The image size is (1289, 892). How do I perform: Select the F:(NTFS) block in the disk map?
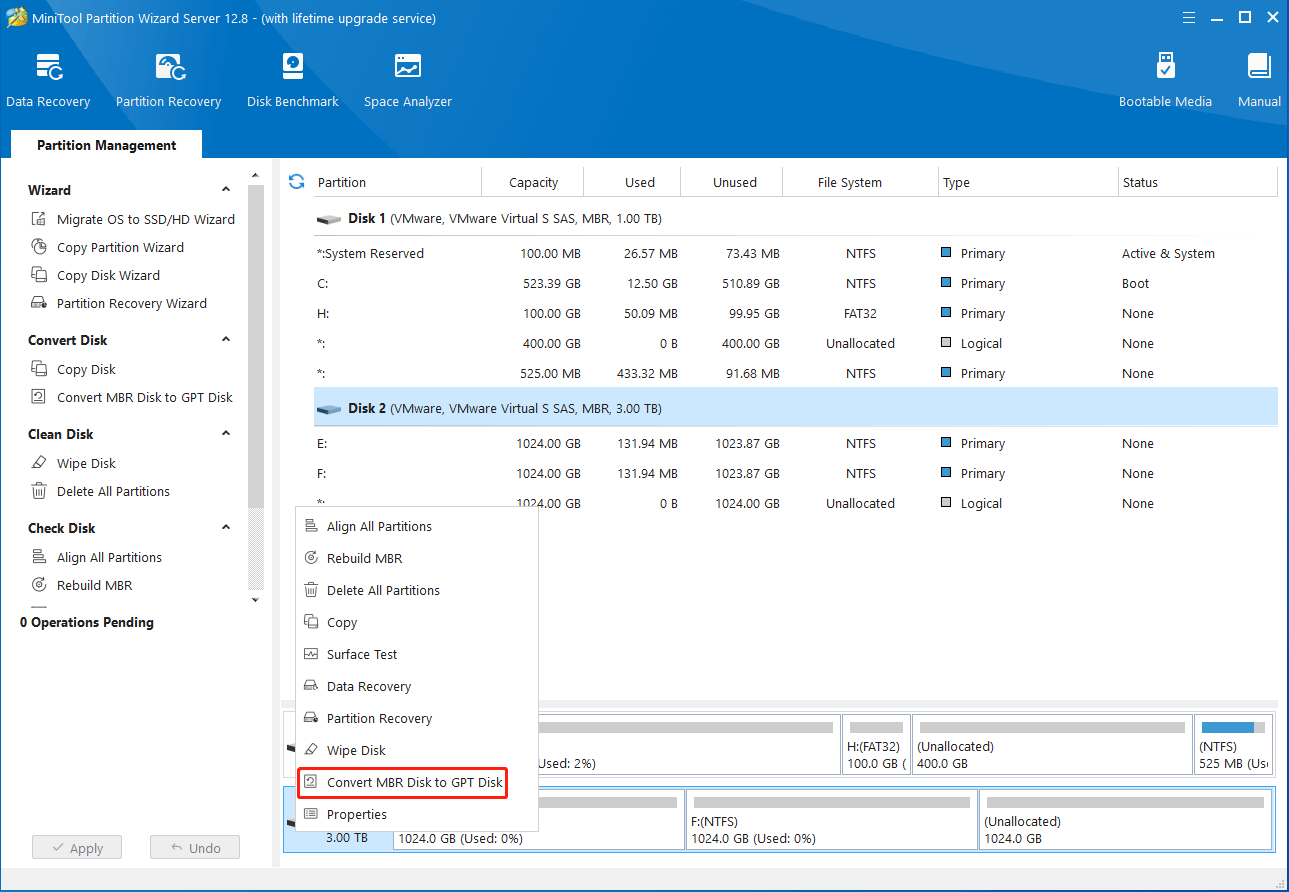tap(832, 819)
